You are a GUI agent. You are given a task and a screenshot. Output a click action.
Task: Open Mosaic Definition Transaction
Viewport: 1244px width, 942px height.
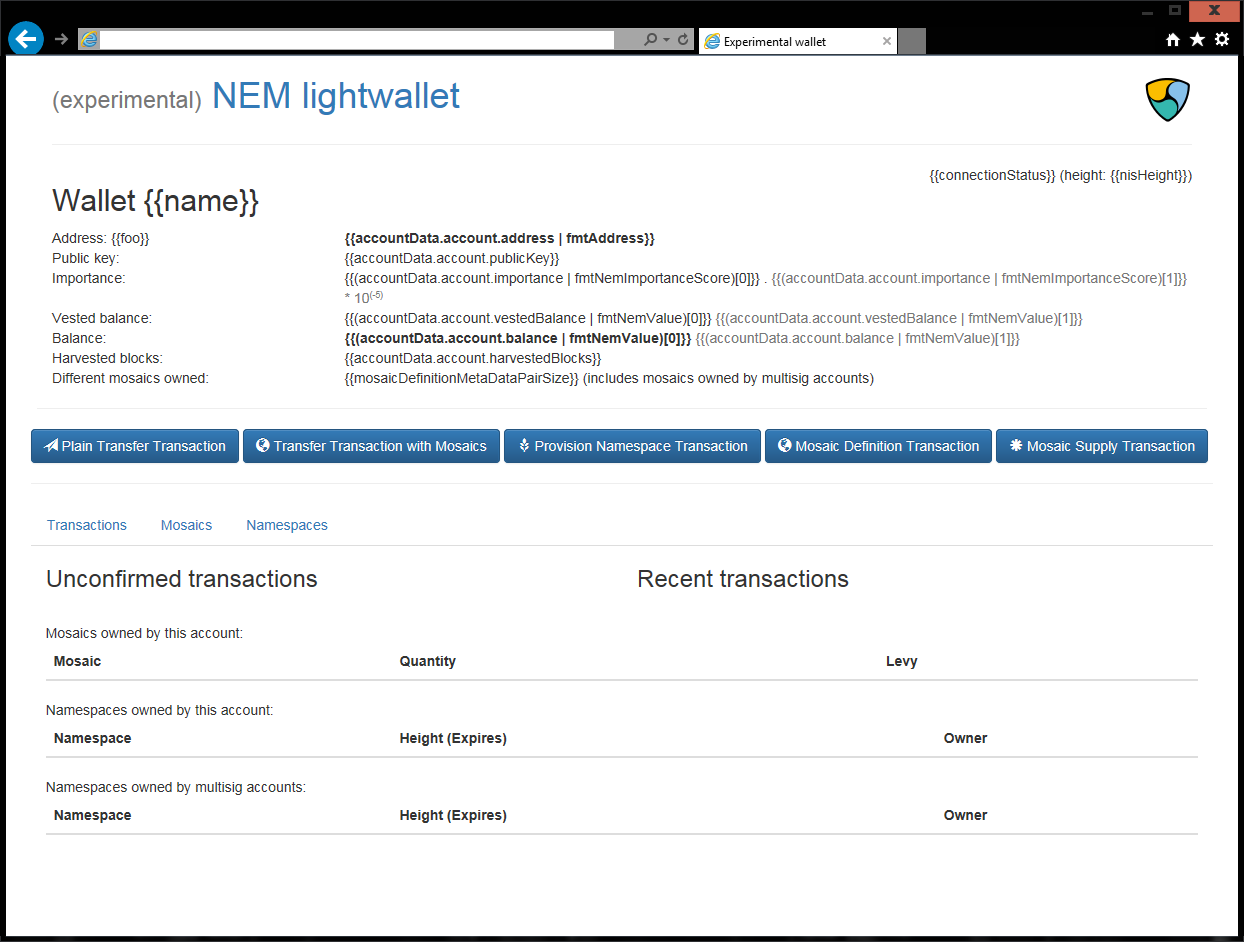pos(878,446)
